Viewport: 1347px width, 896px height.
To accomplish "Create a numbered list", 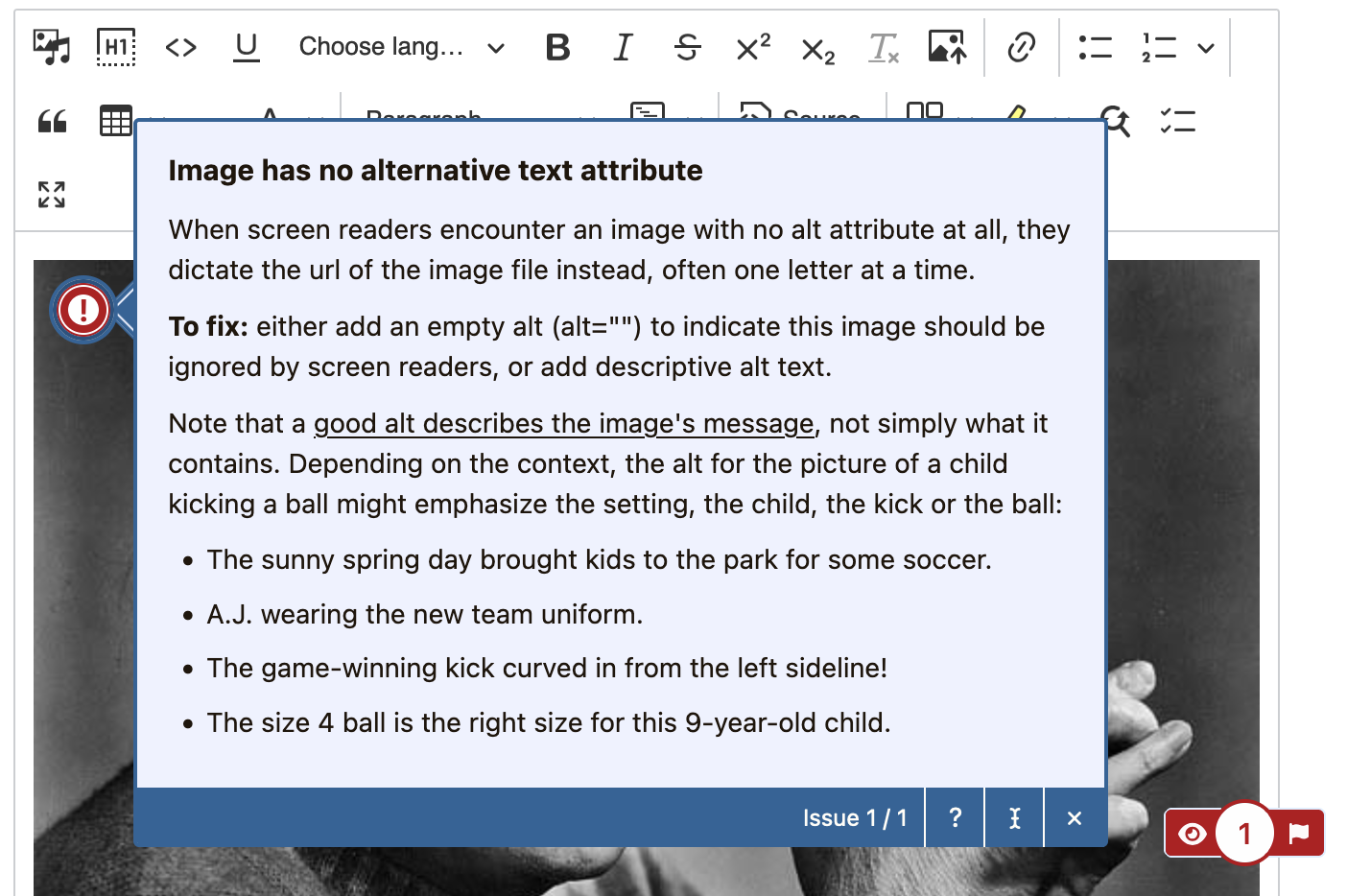I will coord(1159,46).
